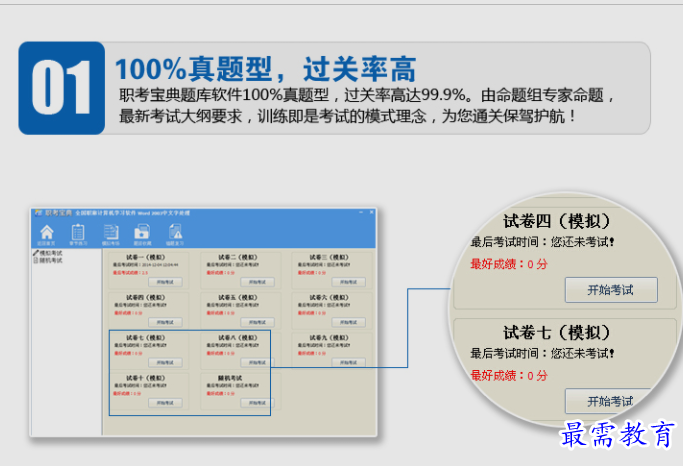Click 最后考试时间 line under magnified 试卷七
683x466 pixels.
[x=542, y=353]
